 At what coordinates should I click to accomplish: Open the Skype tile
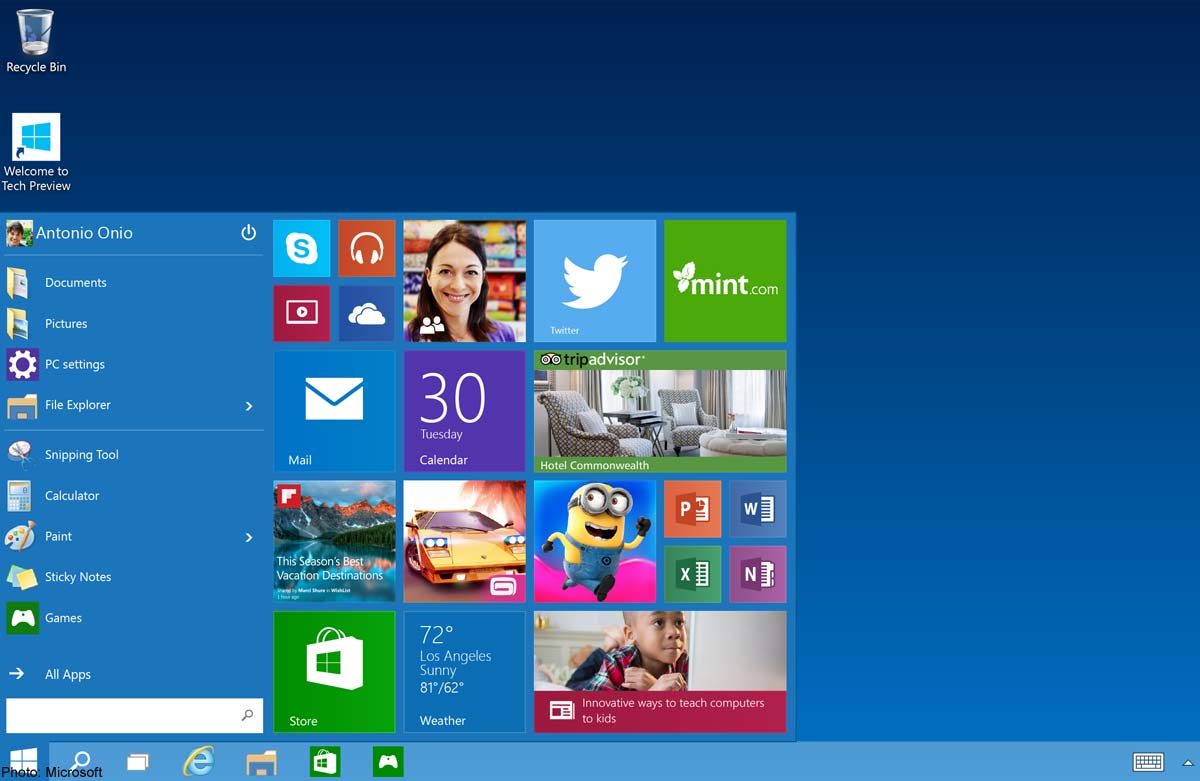[x=302, y=248]
